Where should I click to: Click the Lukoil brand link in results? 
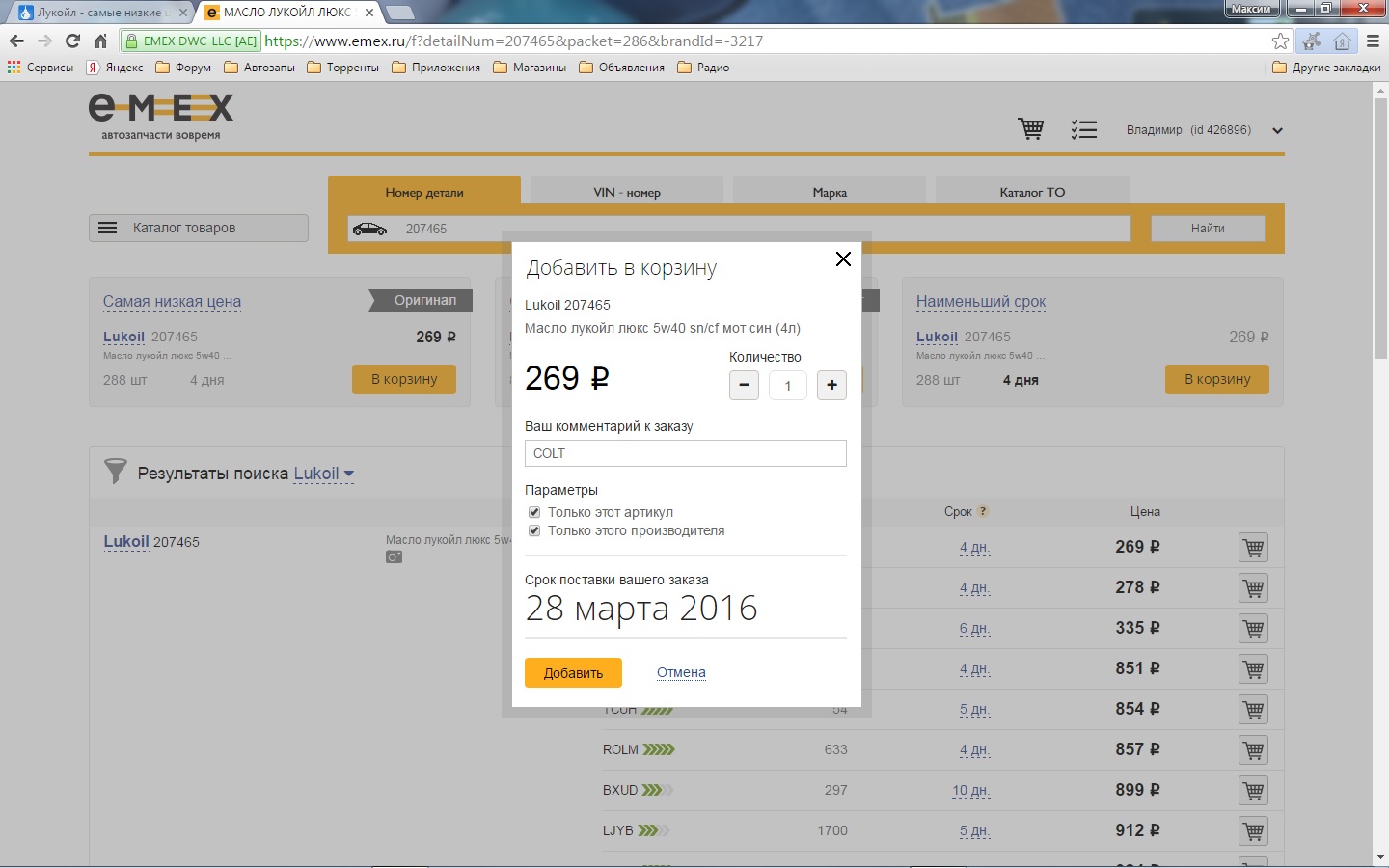click(x=126, y=541)
